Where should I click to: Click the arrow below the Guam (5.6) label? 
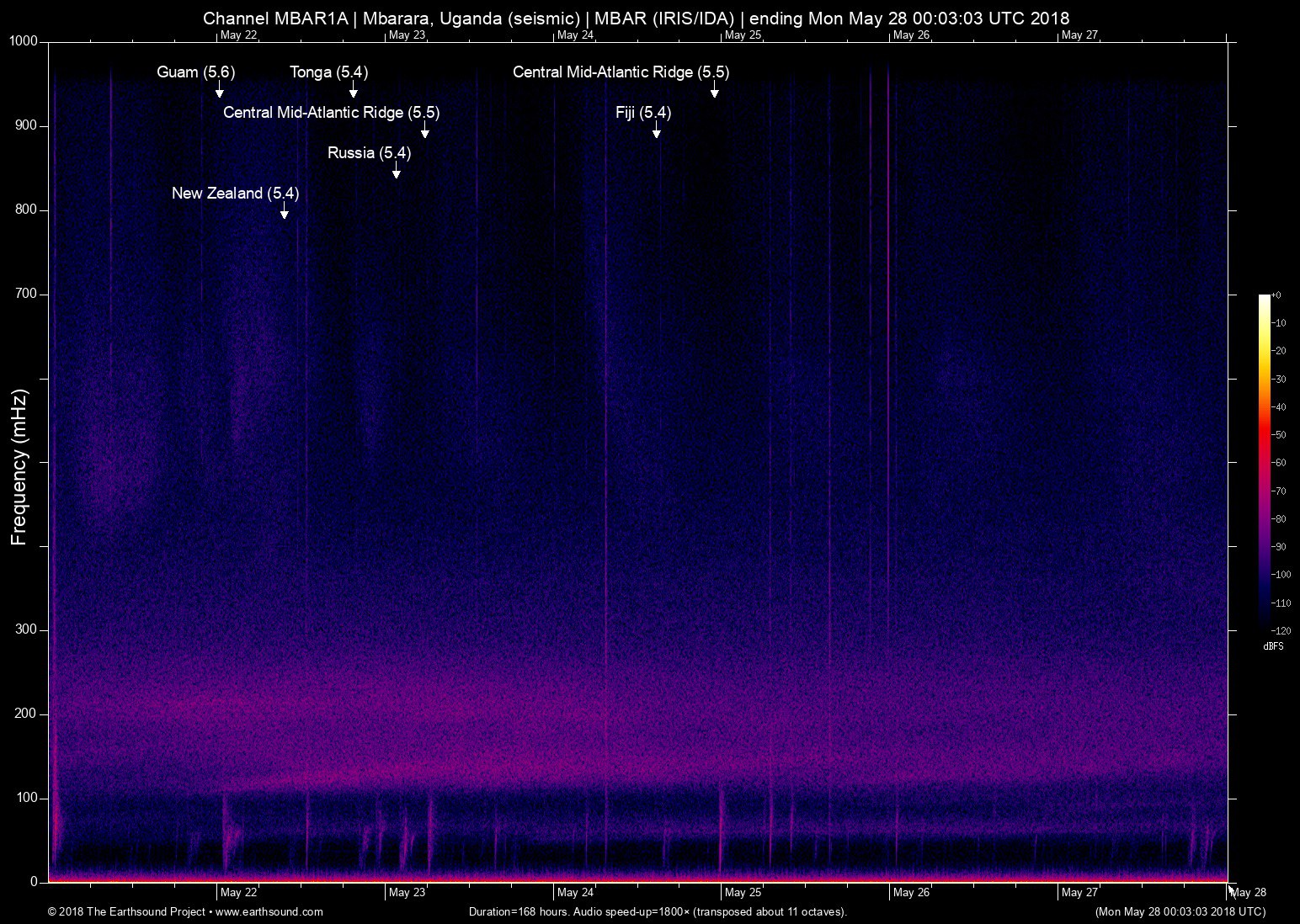click(x=219, y=90)
